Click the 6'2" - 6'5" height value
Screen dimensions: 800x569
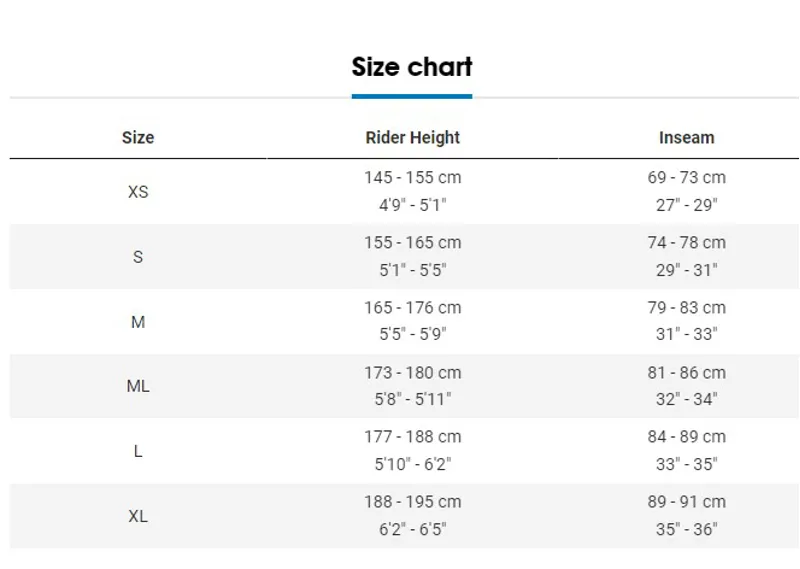(x=412, y=530)
